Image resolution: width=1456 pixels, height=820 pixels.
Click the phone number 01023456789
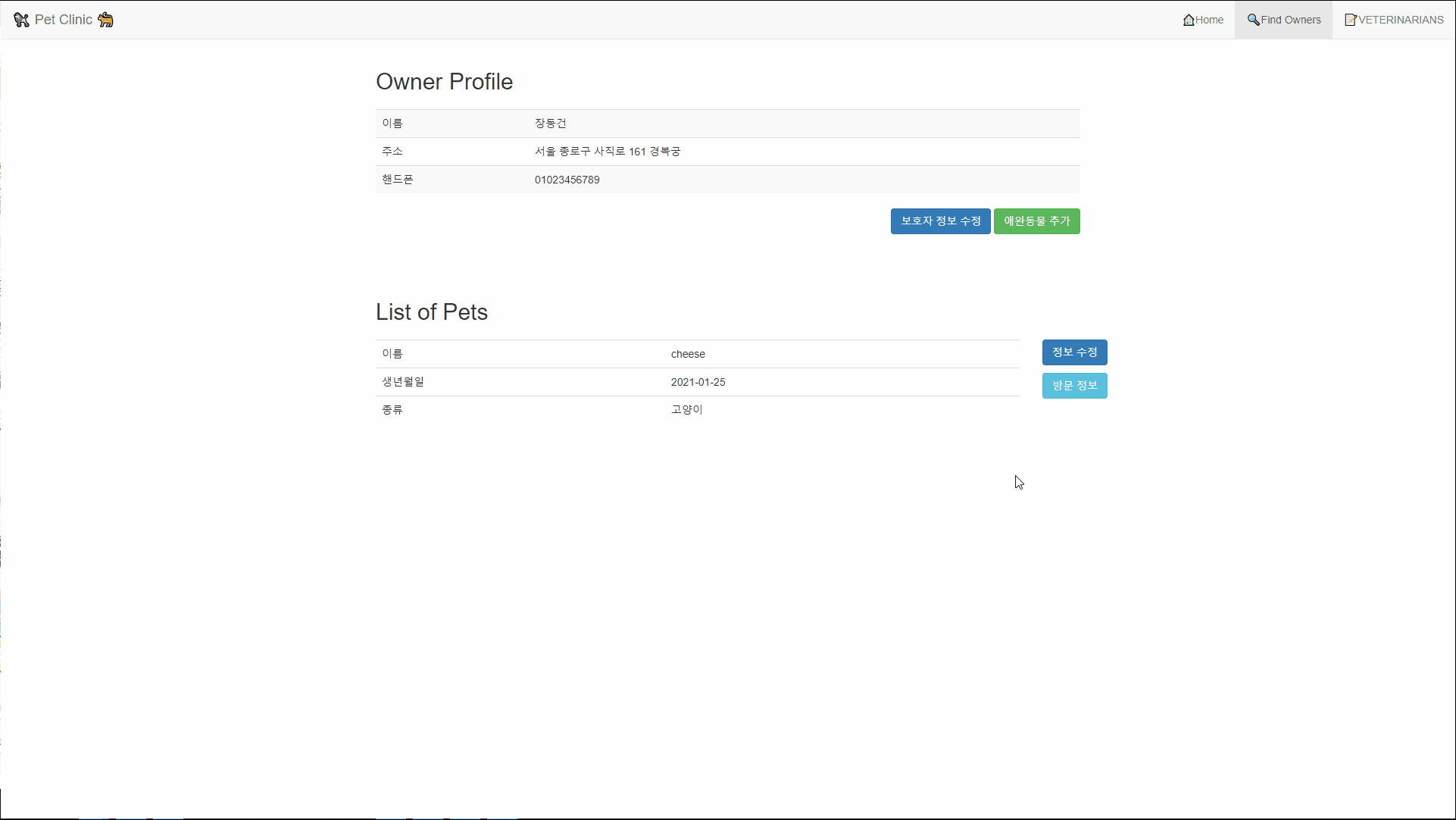point(567,180)
